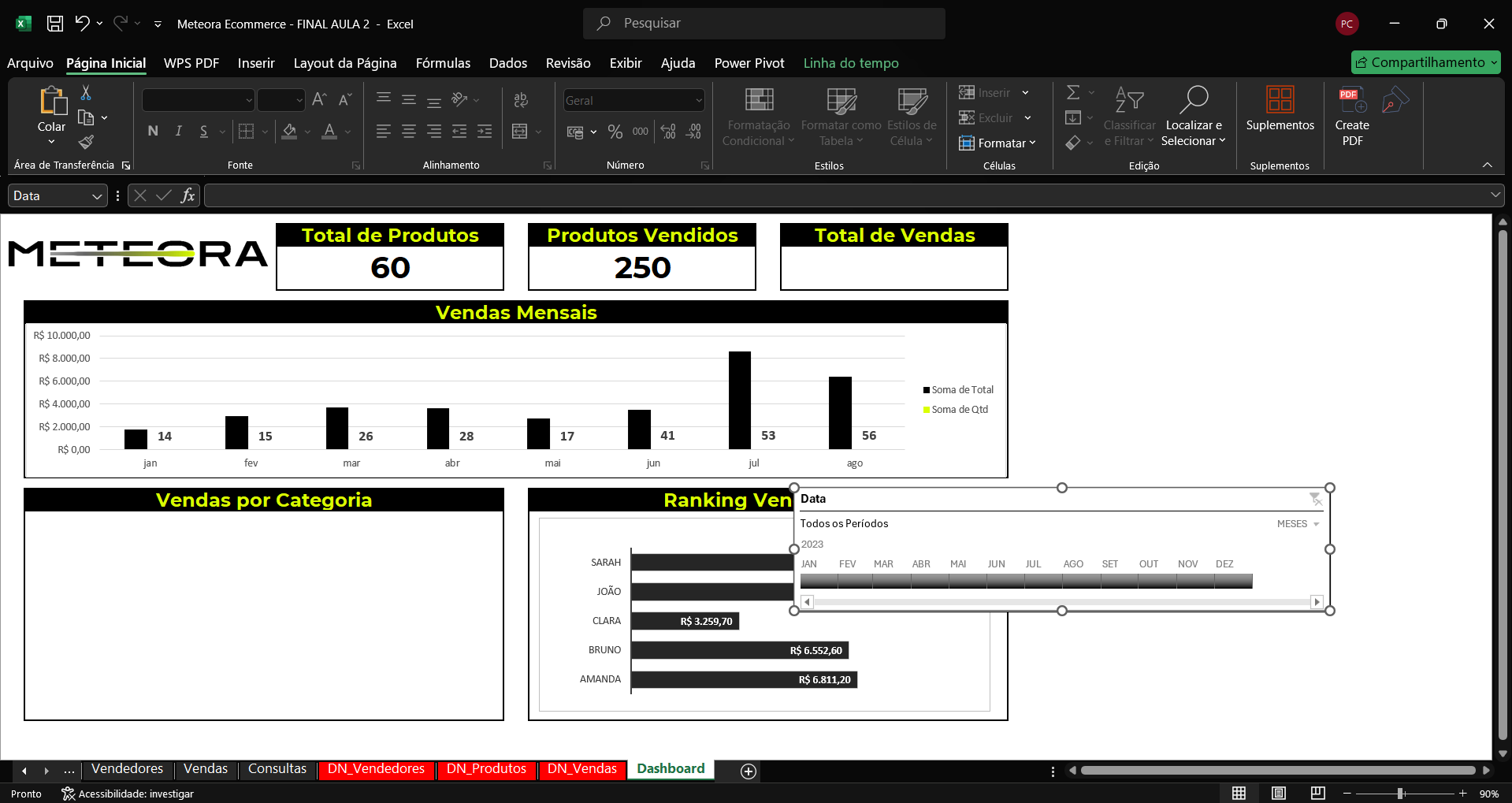Viewport: 1512px width, 803px height.
Task: Click the wrap text icon
Action: coord(520,100)
